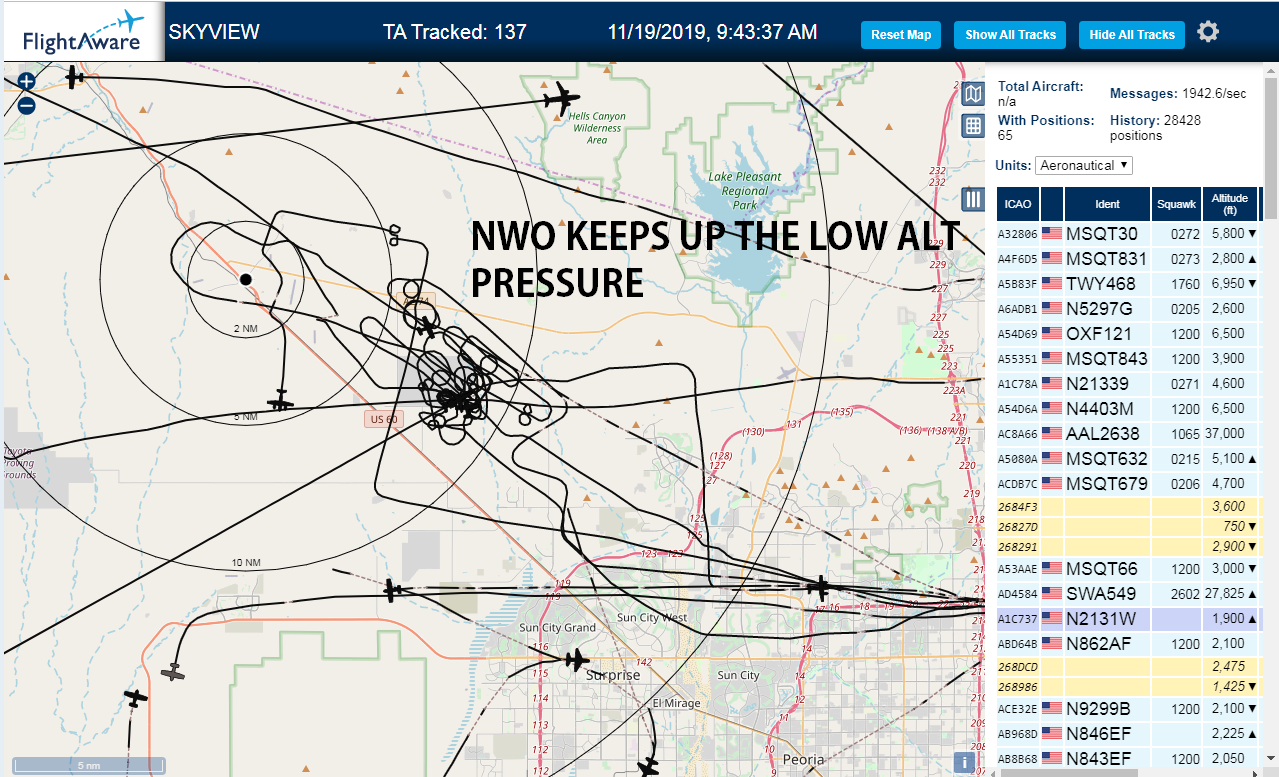The height and width of the screenshot is (777, 1279).
Task: Select the MSQT831 aircraft row
Action: pyautogui.click(x=1128, y=258)
